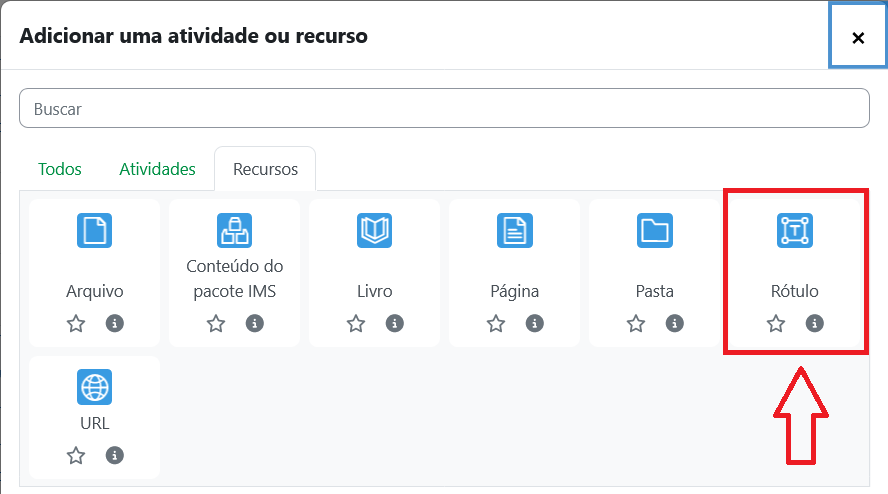Open info icon for Rótulo

click(x=815, y=324)
